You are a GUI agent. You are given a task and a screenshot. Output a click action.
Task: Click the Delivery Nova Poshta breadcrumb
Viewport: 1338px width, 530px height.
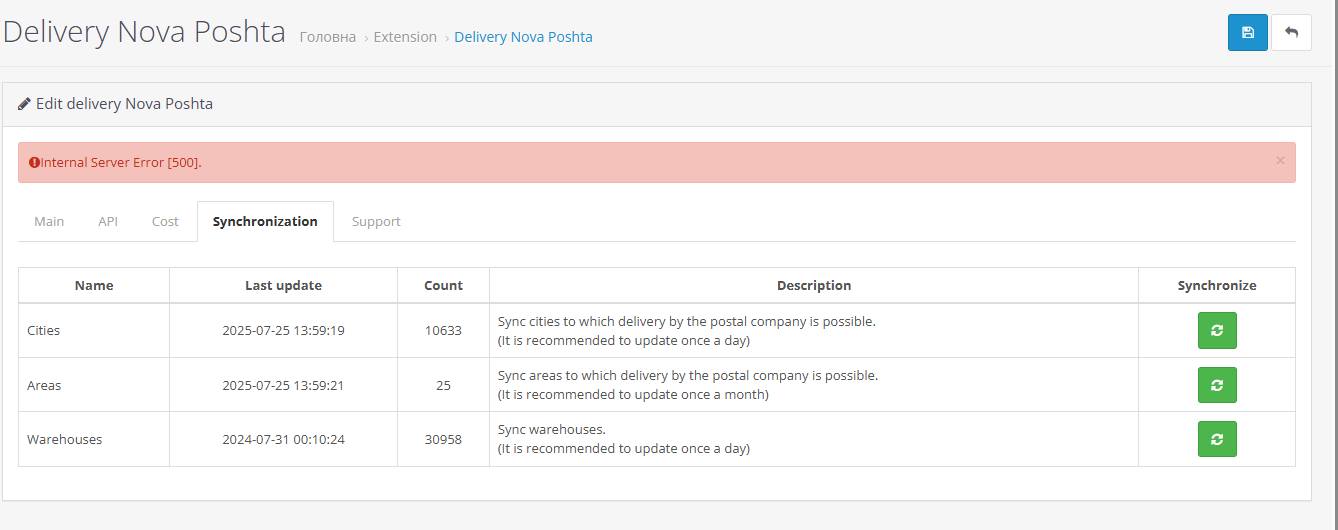523,37
